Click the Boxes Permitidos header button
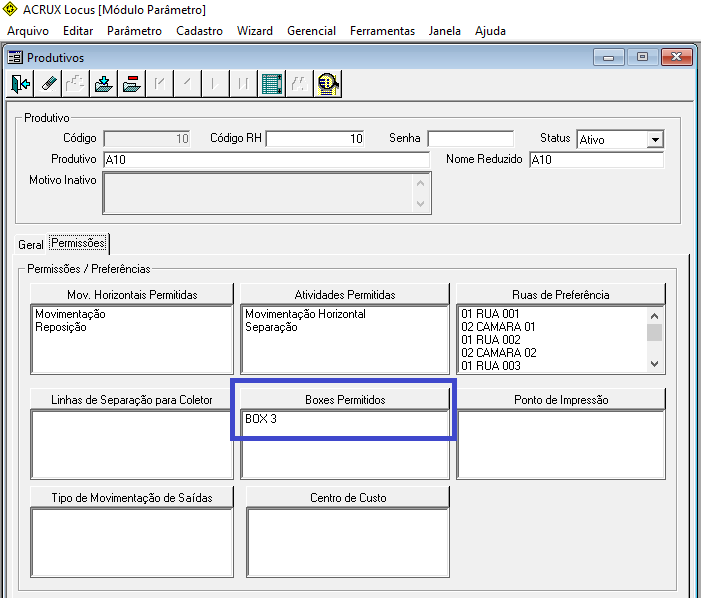Image resolution: width=701 pixels, height=598 pixels. 345,399
